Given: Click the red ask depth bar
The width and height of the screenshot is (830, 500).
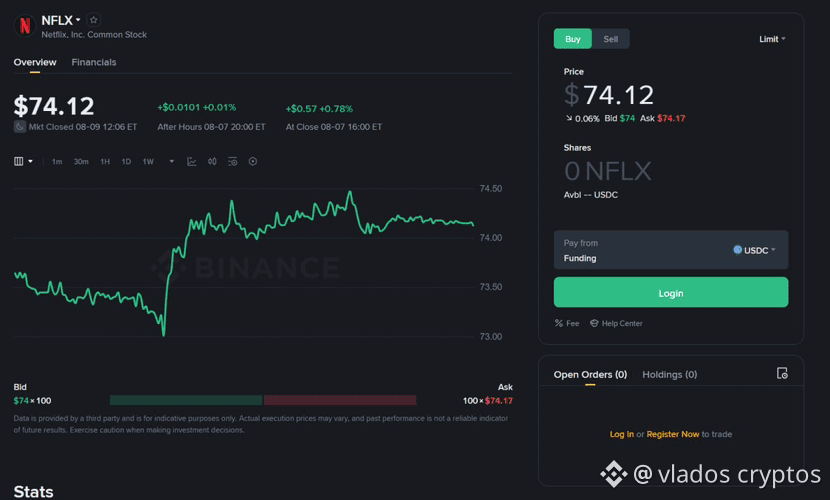Looking at the screenshot, I should pos(340,400).
